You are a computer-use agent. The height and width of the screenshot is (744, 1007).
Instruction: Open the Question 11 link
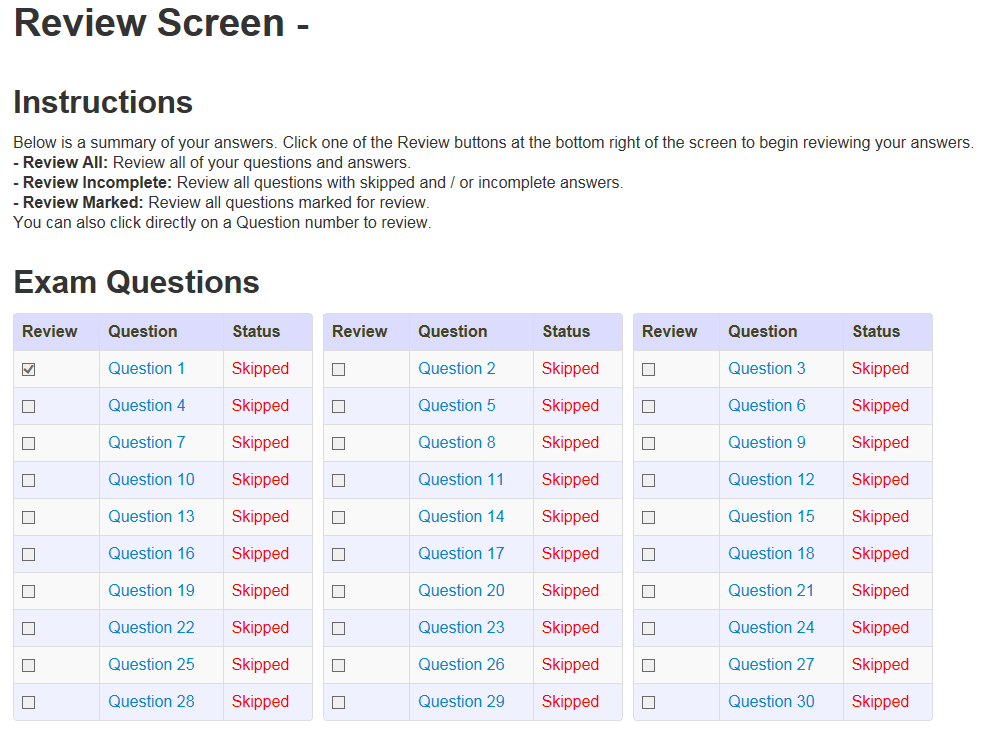pyautogui.click(x=461, y=480)
